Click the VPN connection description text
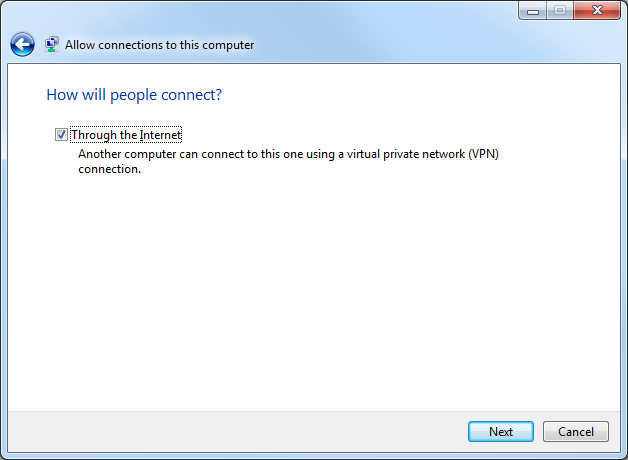 tap(288, 161)
